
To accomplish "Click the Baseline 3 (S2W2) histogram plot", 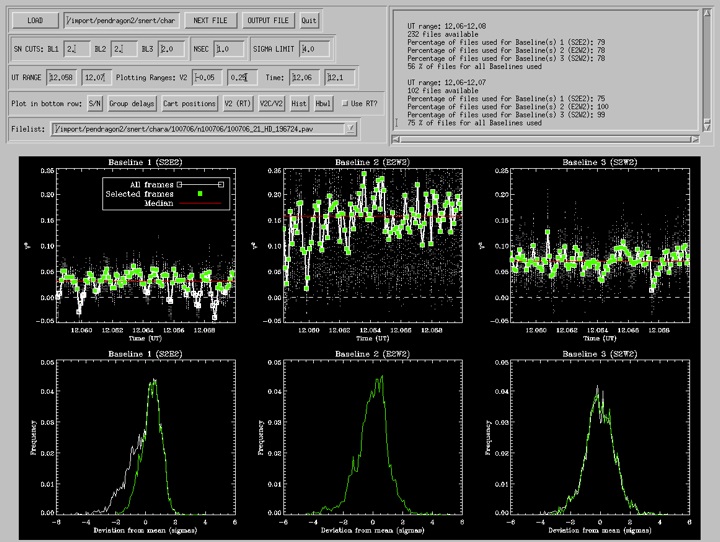I will (x=600, y=437).
